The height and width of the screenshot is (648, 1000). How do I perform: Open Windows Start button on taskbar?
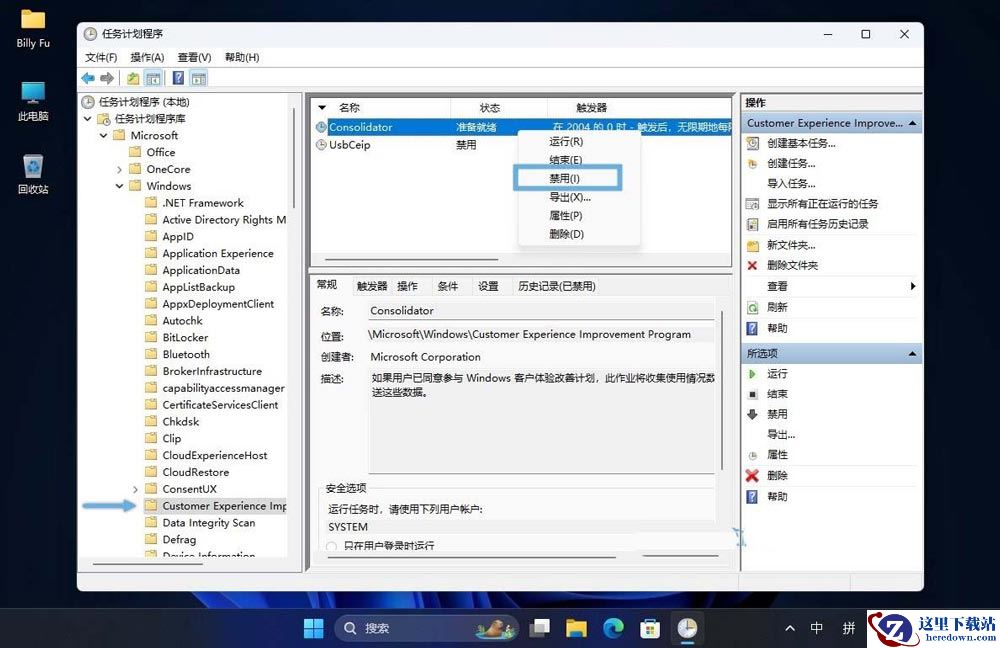coord(313,628)
